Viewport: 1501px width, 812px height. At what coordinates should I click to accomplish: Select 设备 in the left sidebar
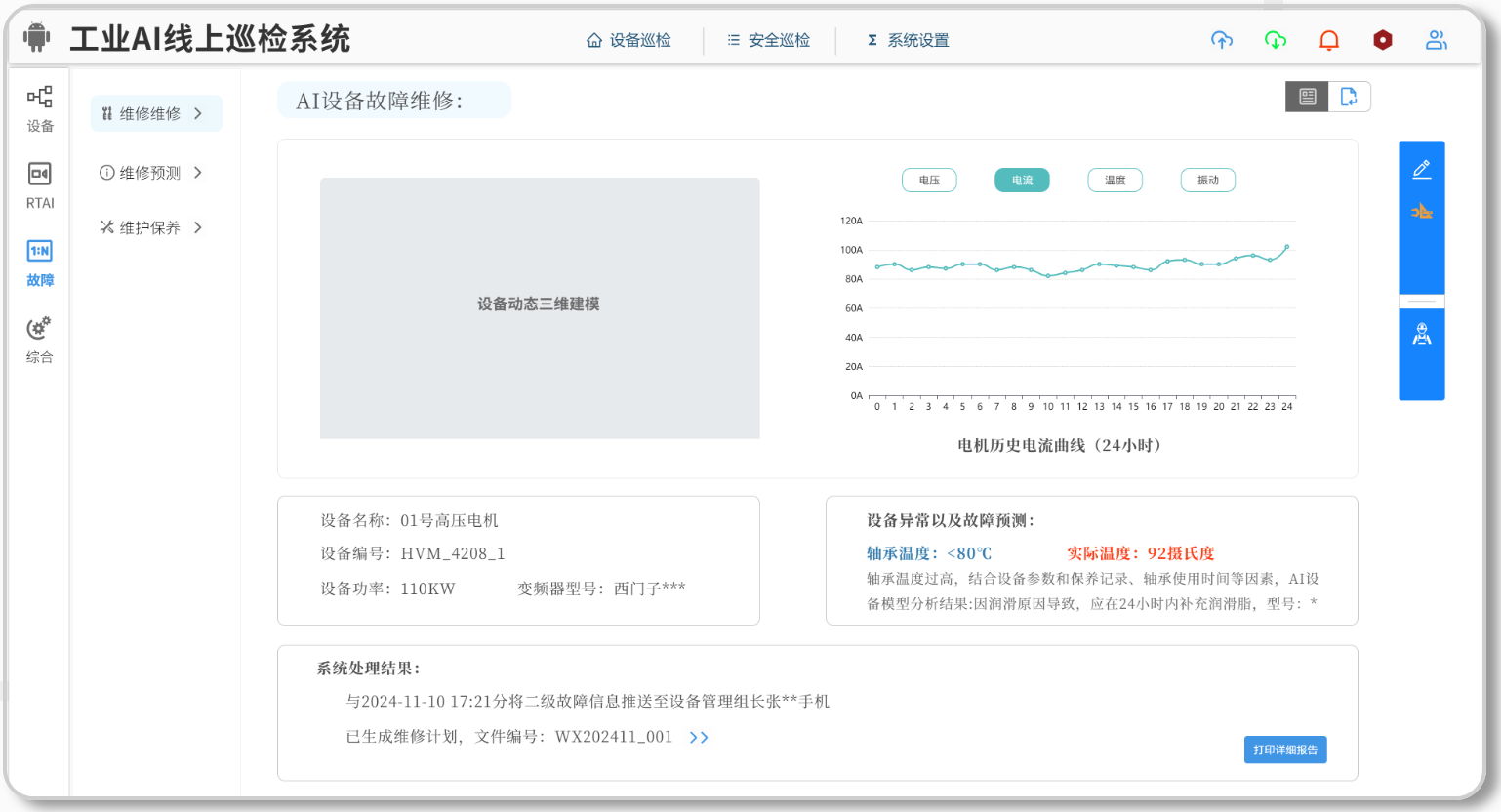[x=40, y=107]
